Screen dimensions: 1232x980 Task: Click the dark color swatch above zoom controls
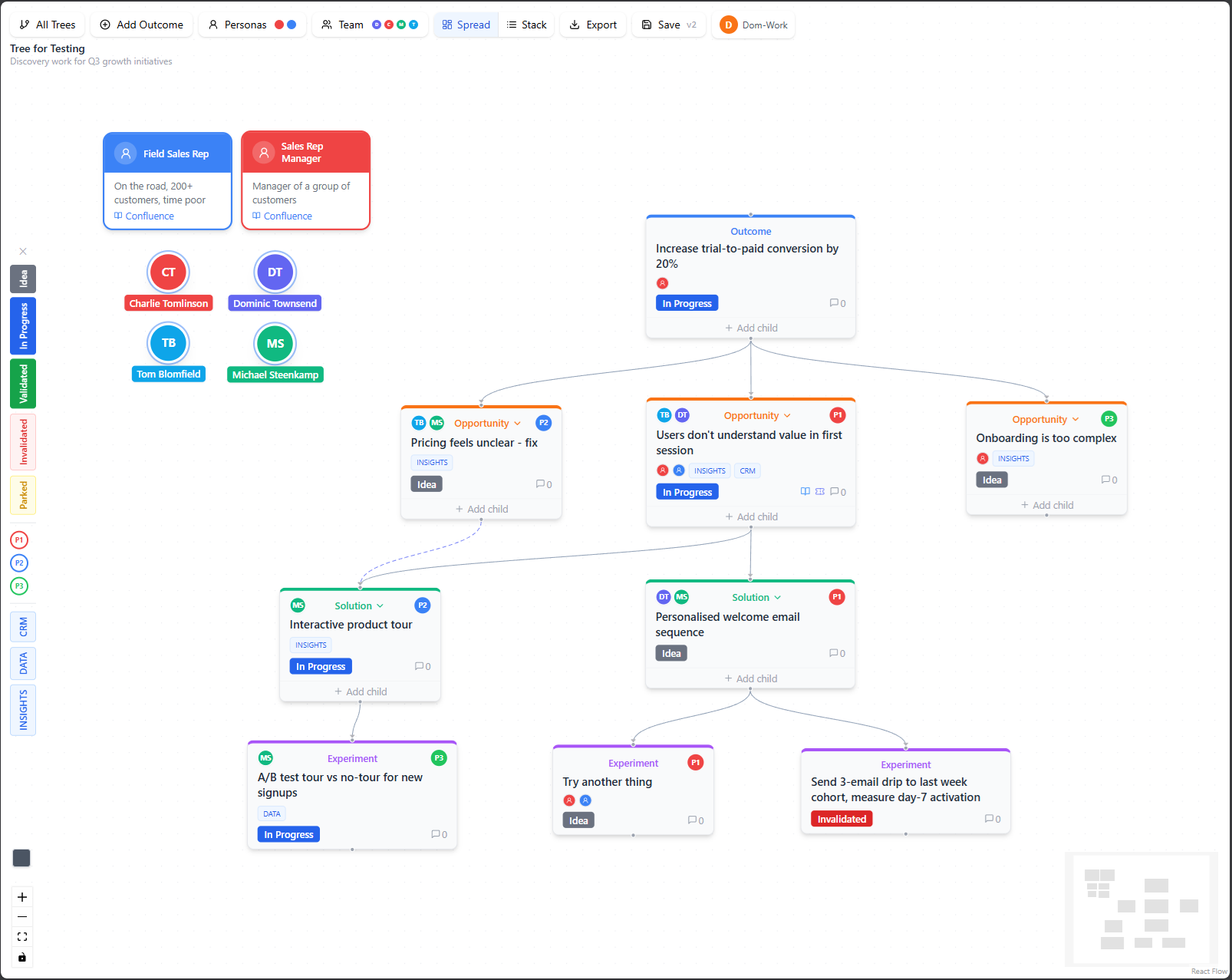pyautogui.click(x=21, y=858)
